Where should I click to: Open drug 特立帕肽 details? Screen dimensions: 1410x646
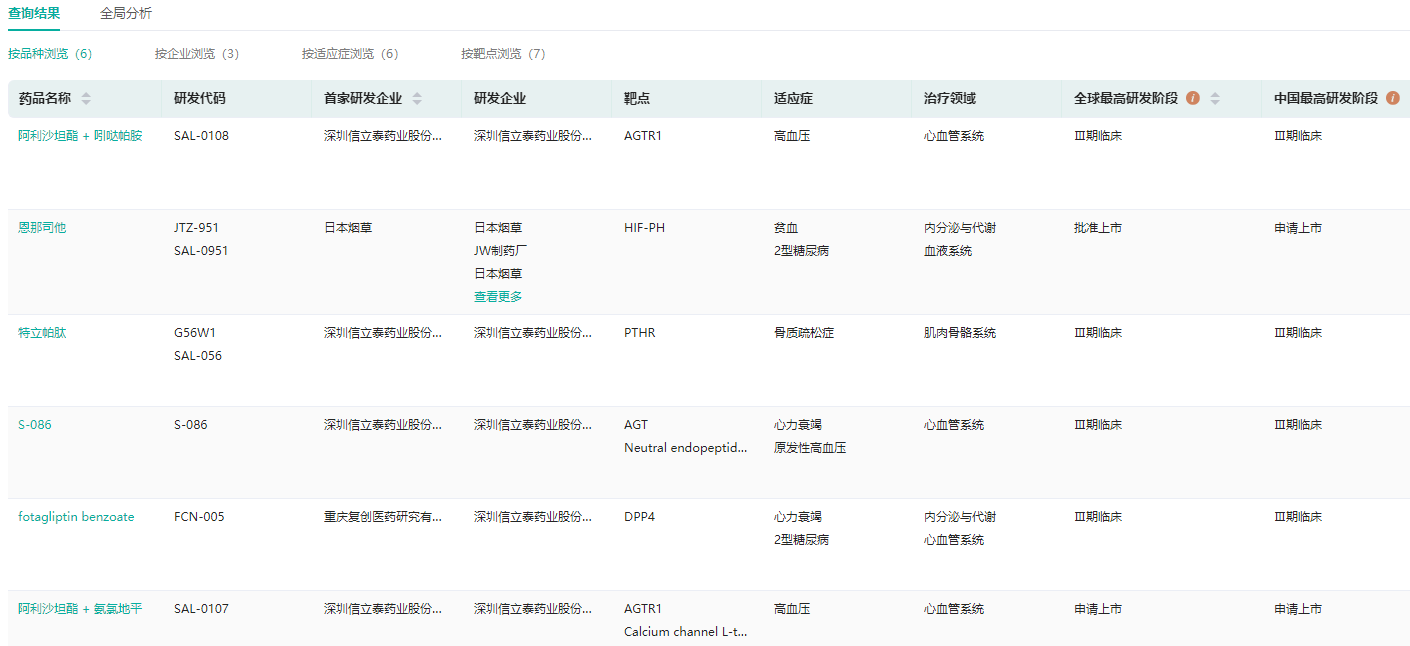pyautogui.click(x=42, y=333)
